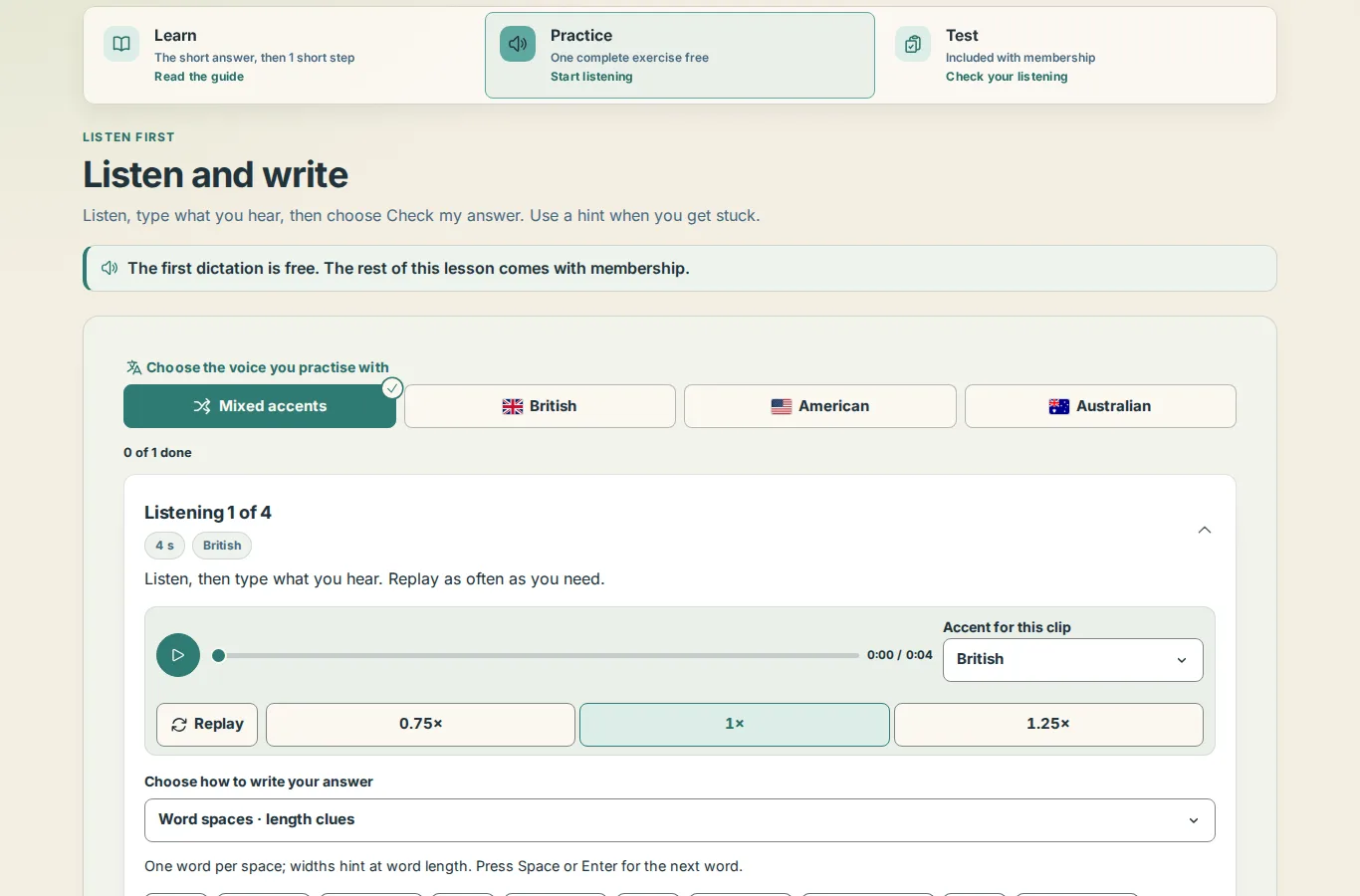Collapse the Listening 1 of 4 panel
Screen dimensions: 1360x896
pos(1205,530)
